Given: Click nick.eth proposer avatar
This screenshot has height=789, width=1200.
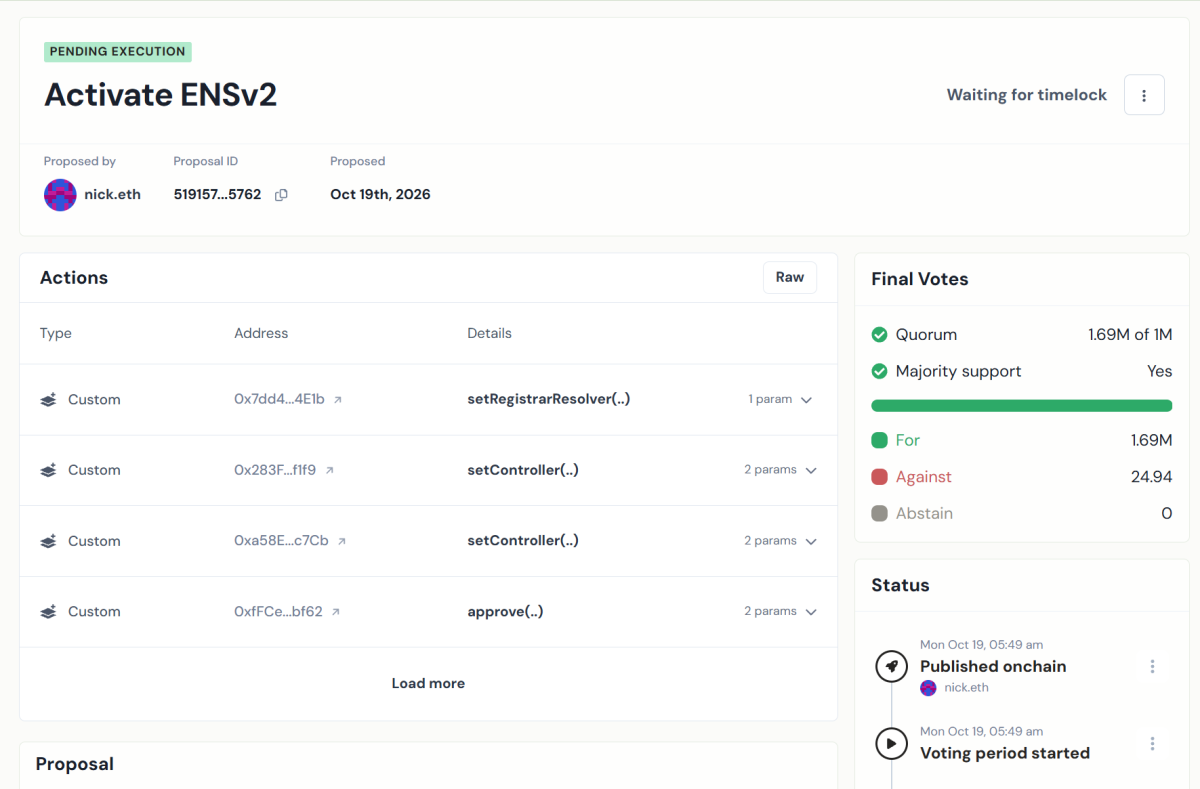Looking at the screenshot, I should (x=60, y=195).
